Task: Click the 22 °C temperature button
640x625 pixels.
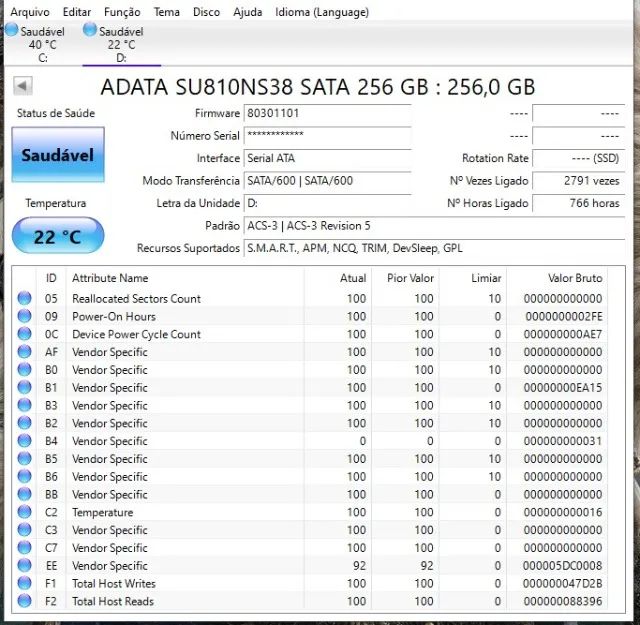Action: tap(58, 236)
